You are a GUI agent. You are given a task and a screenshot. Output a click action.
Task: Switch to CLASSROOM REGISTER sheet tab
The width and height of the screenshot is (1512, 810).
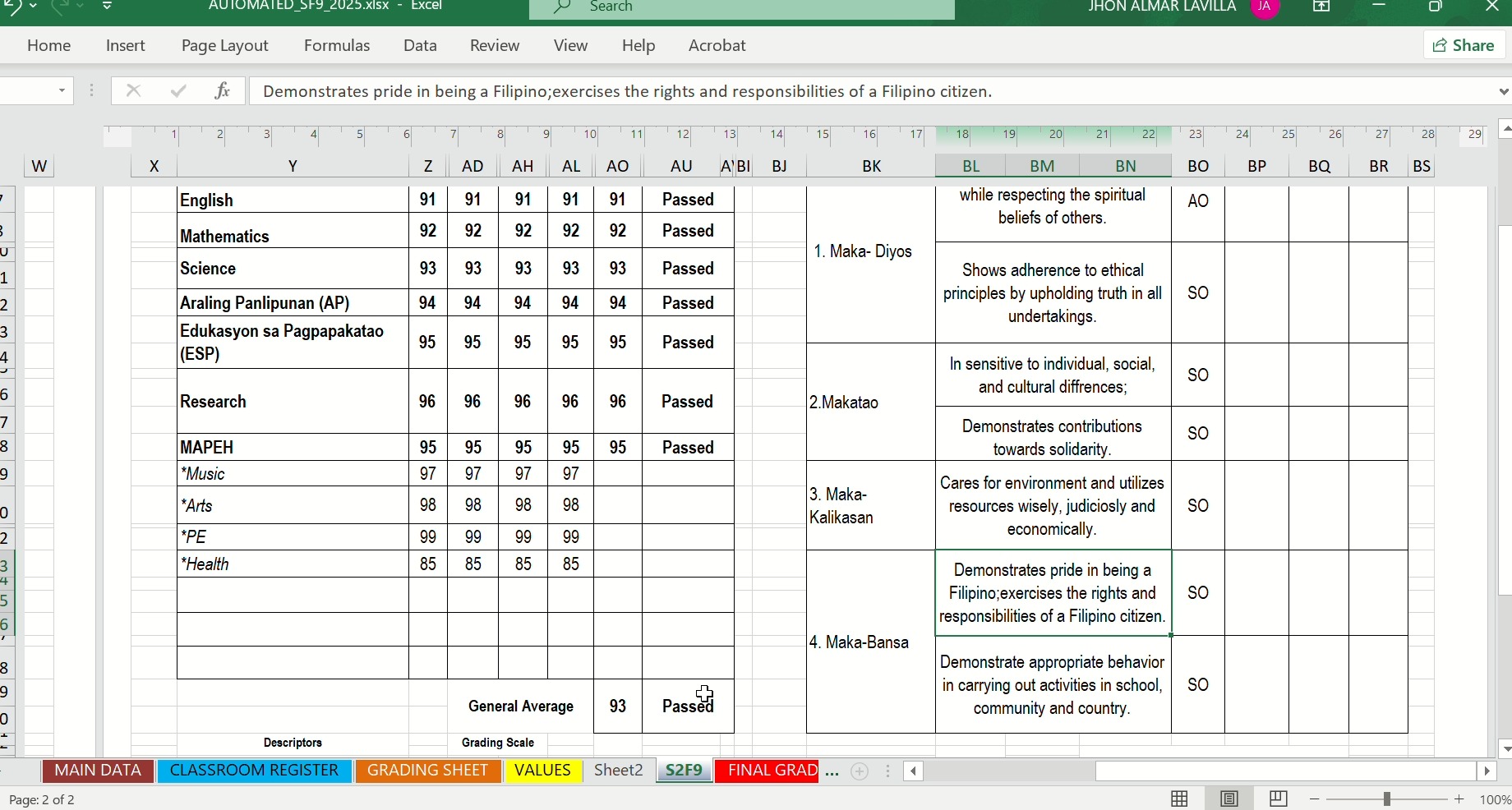[254, 771]
